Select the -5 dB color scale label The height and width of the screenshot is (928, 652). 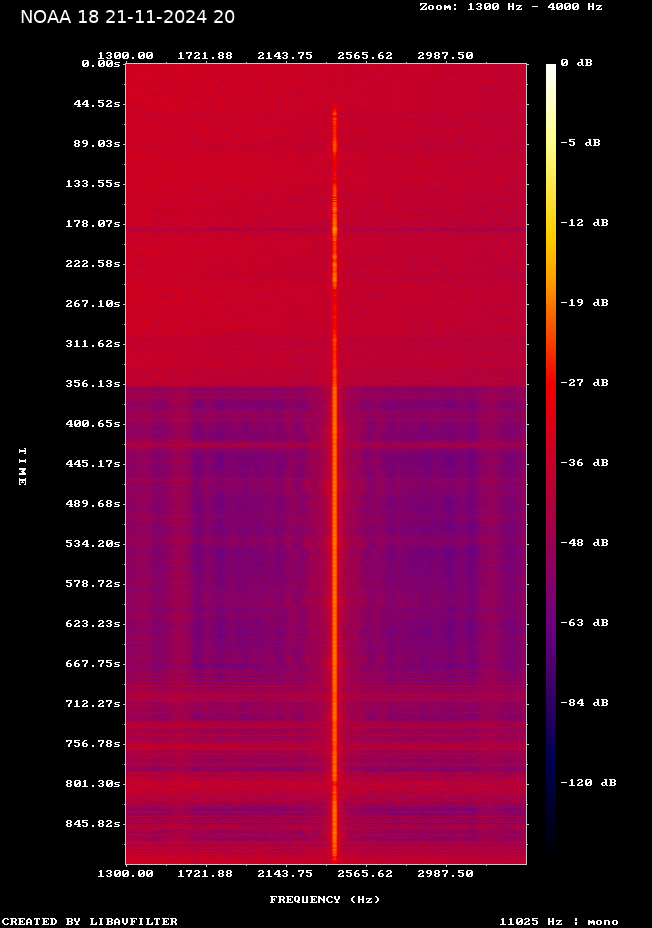pos(579,143)
